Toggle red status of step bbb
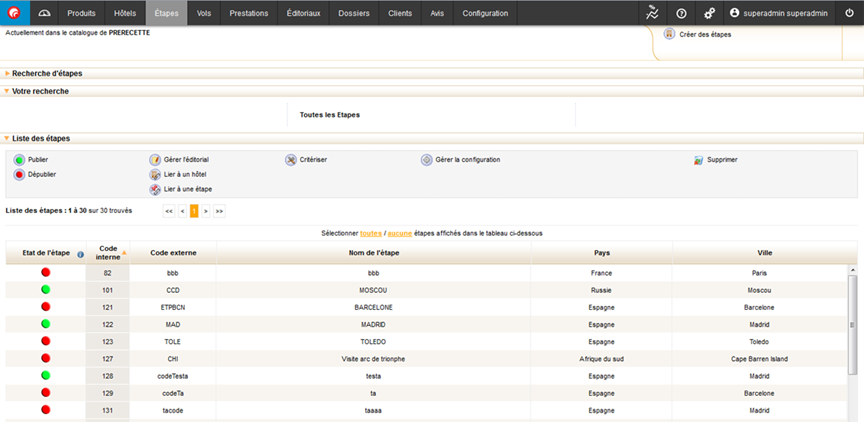This screenshot has height=422, width=864. [45, 272]
